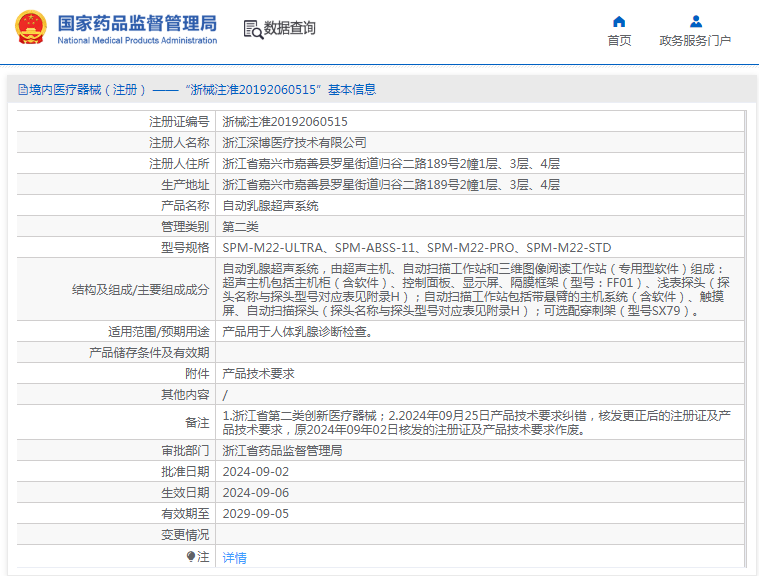Select the 境内医疗器械（注册）基本信息 header title
The width and height of the screenshot is (759, 576).
point(197,90)
